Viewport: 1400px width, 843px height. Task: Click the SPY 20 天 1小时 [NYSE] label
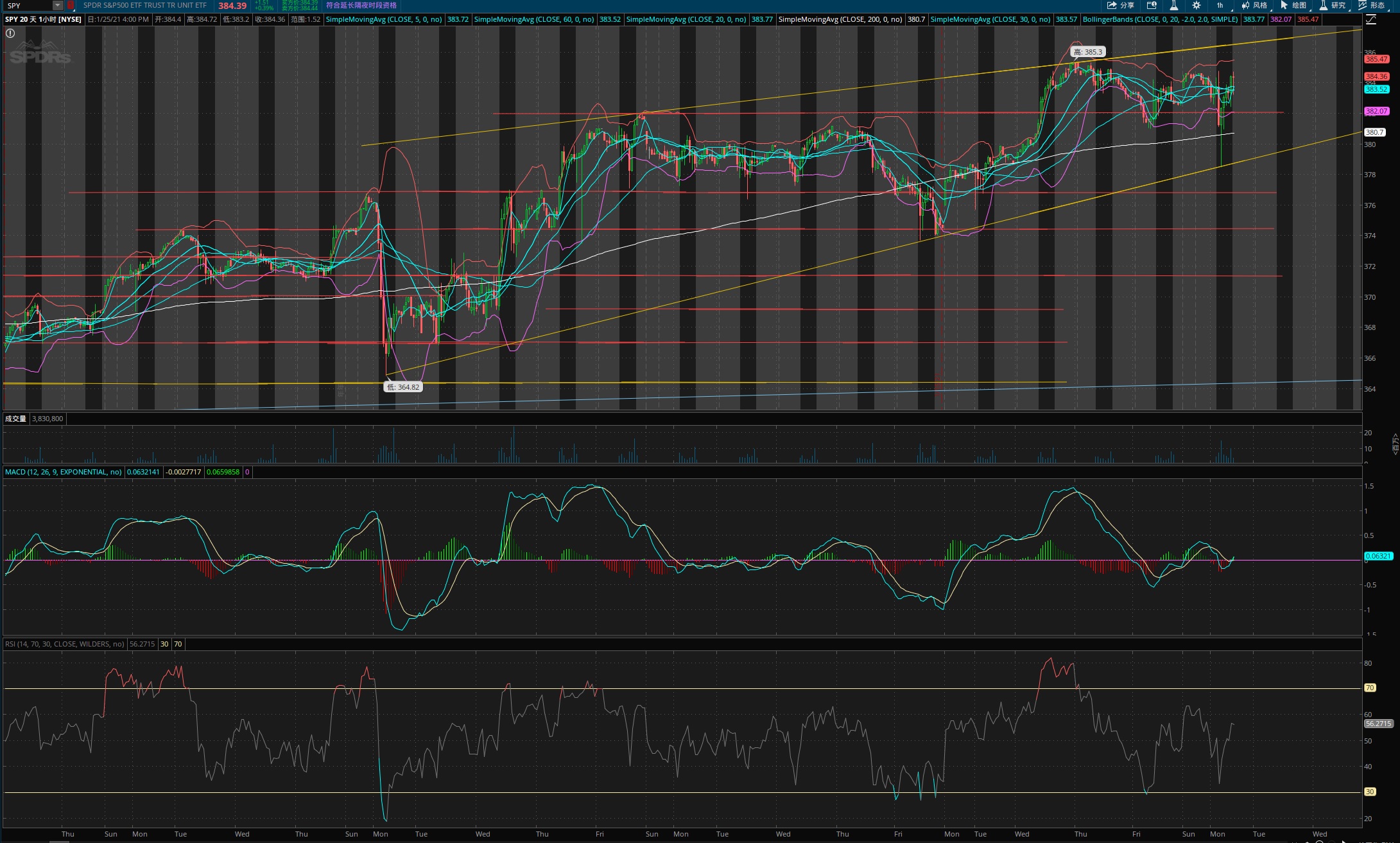(x=43, y=19)
